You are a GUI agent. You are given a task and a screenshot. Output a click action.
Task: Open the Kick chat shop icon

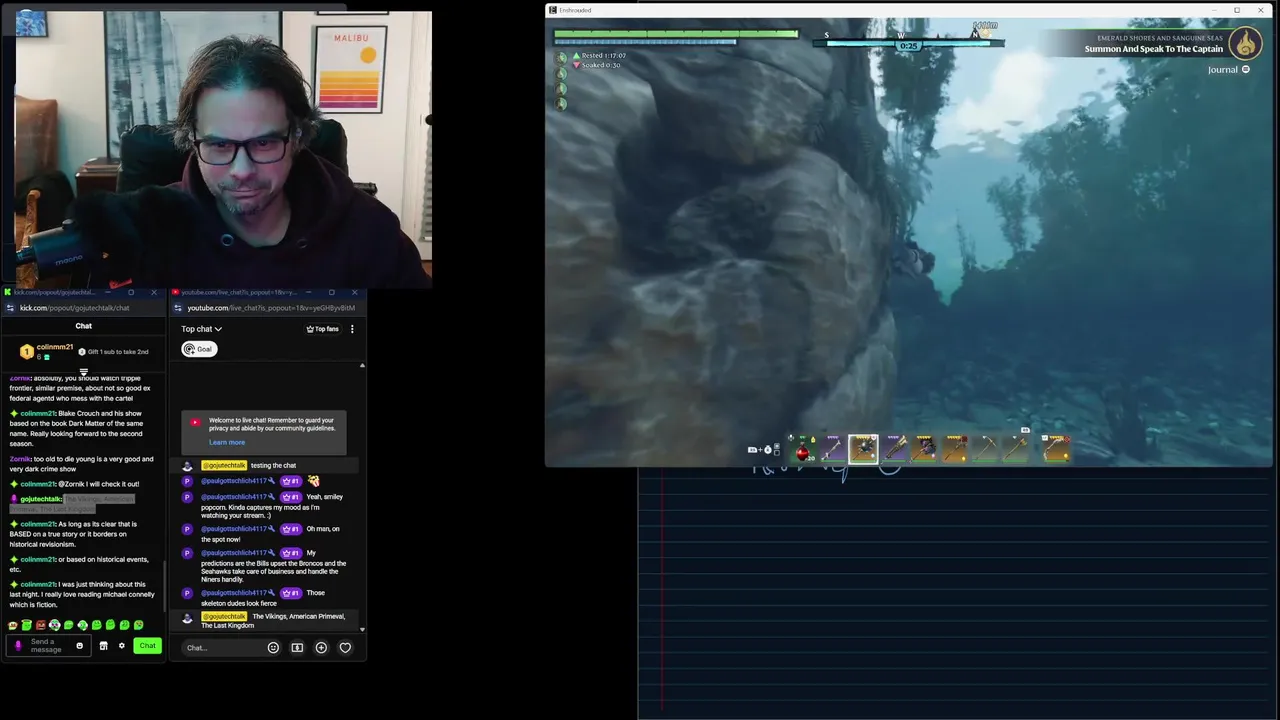click(103, 646)
